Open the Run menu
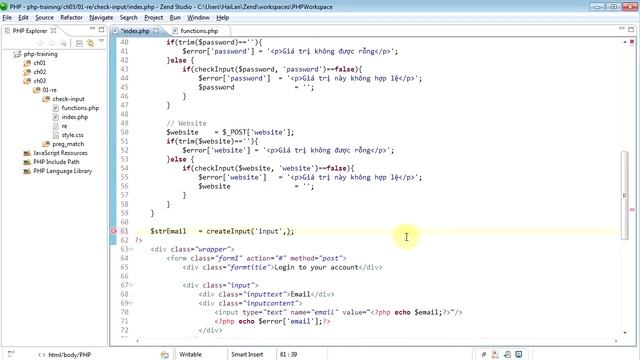Image resolution: width=640 pixels, height=360 pixels. pyautogui.click(x=175, y=18)
